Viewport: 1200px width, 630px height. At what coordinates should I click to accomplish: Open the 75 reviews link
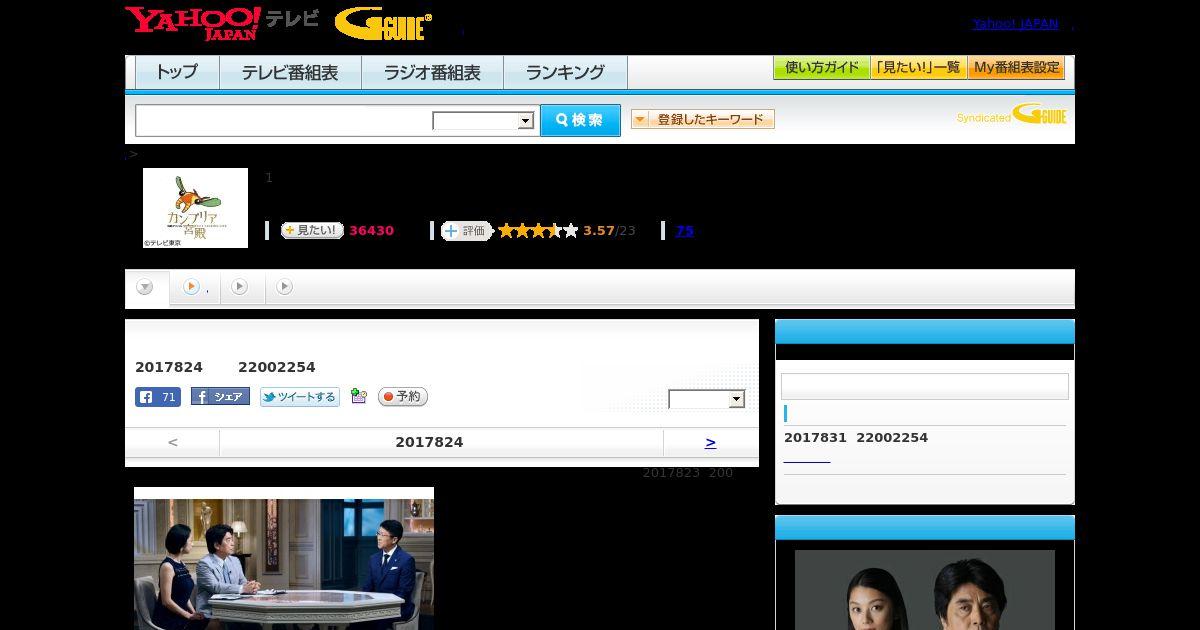tap(684, 231)
